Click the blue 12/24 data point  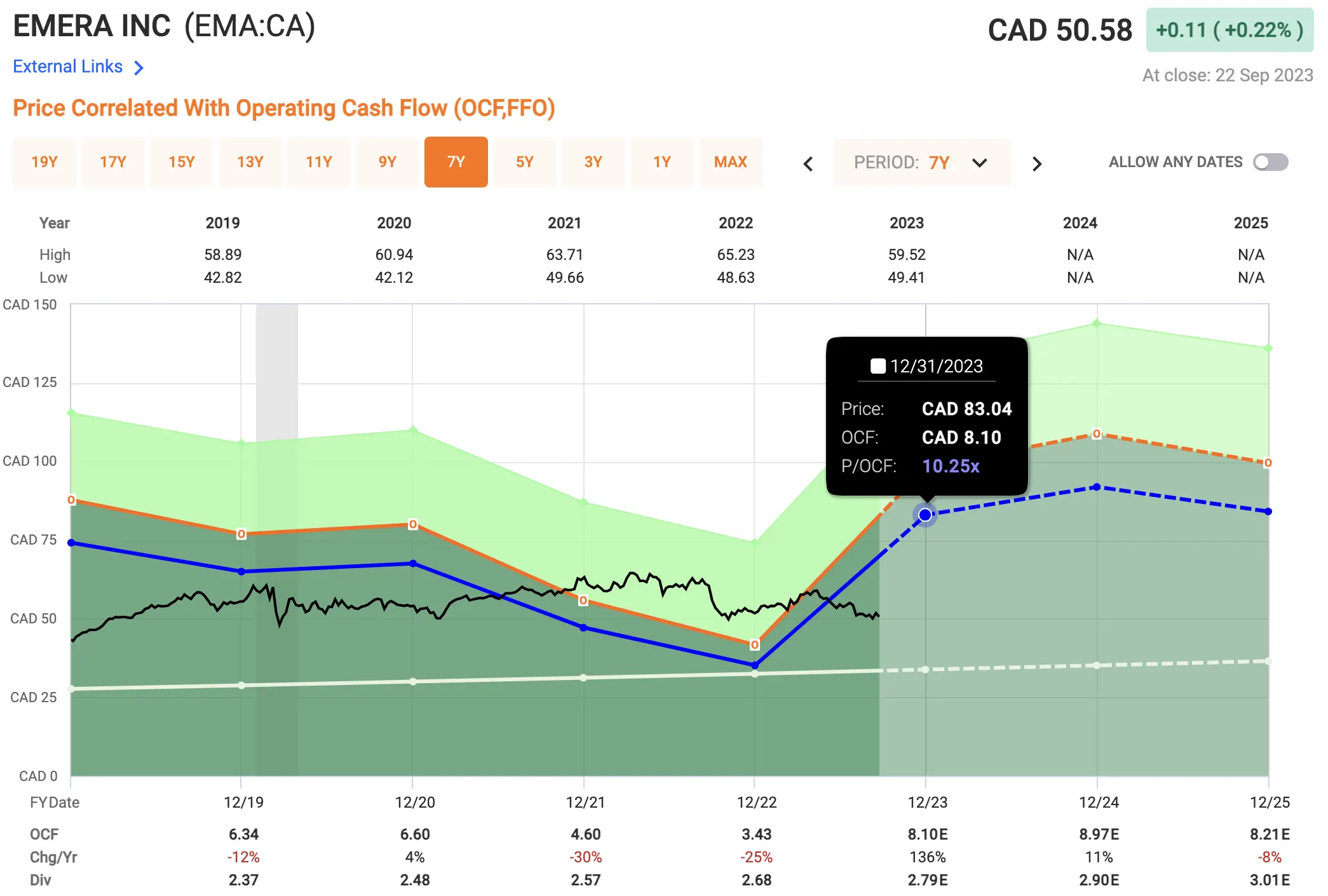[x=1097, y=487]
